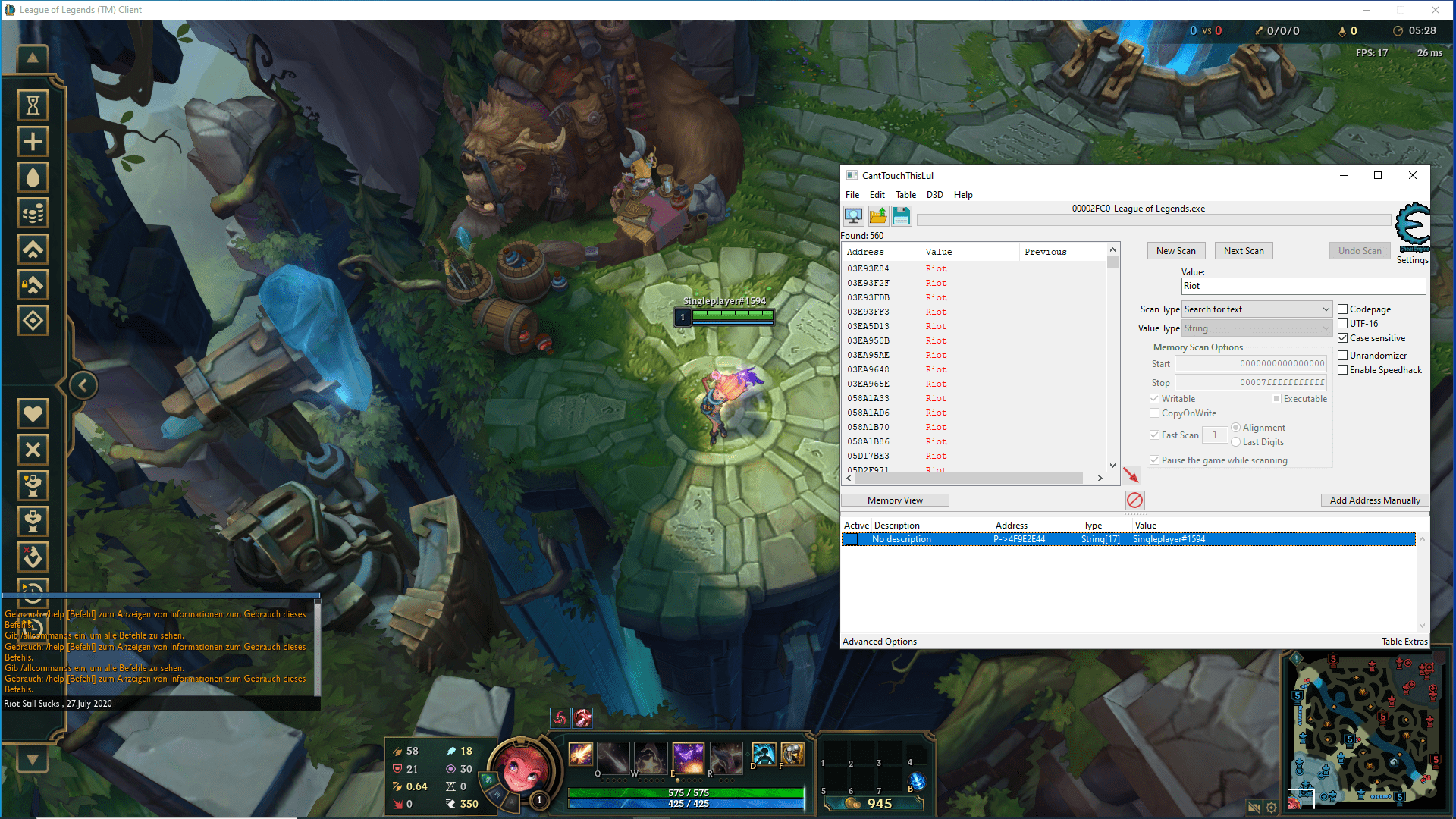The height and width of the screenshot is (819, 1456).
Task: Click the minimap ping diamond icon
Action: tap(1296, 658)
